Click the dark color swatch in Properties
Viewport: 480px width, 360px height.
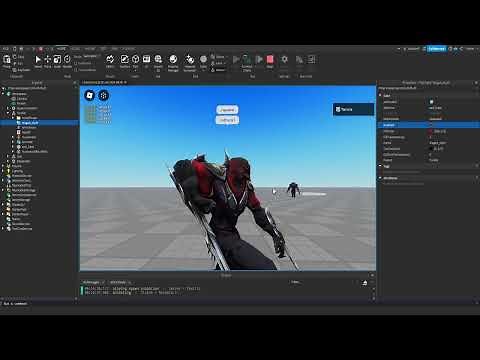coord(431,149)
